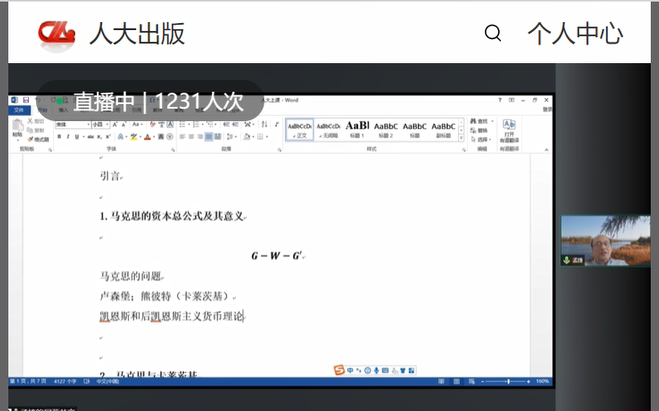659x411 pixels.
Task: Align text left
Action: click(x=182, y=137)
